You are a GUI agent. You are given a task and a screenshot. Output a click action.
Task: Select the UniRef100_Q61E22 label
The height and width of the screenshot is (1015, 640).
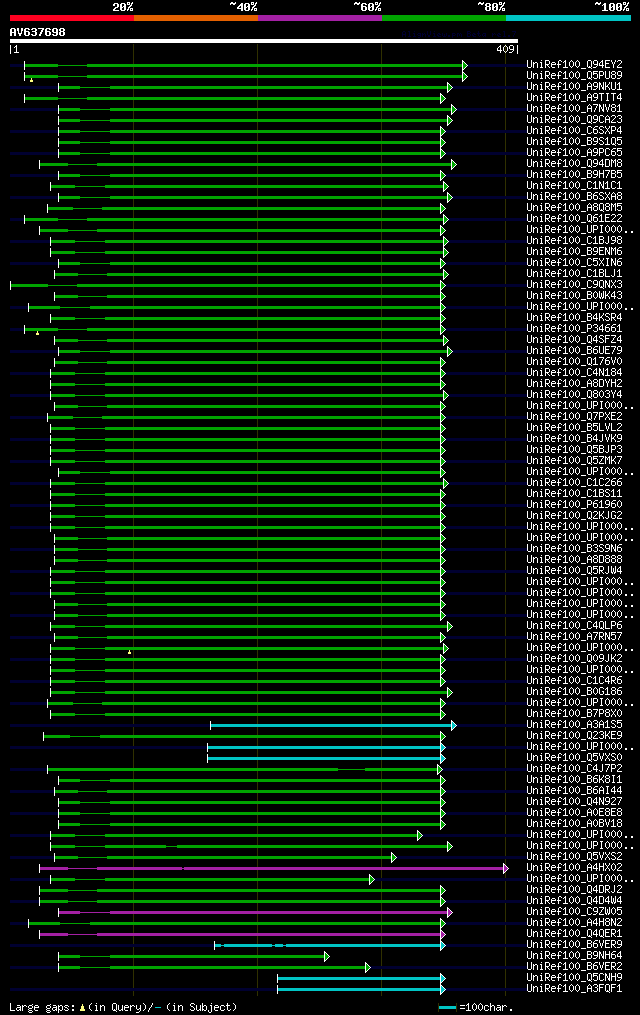[574, 219]
